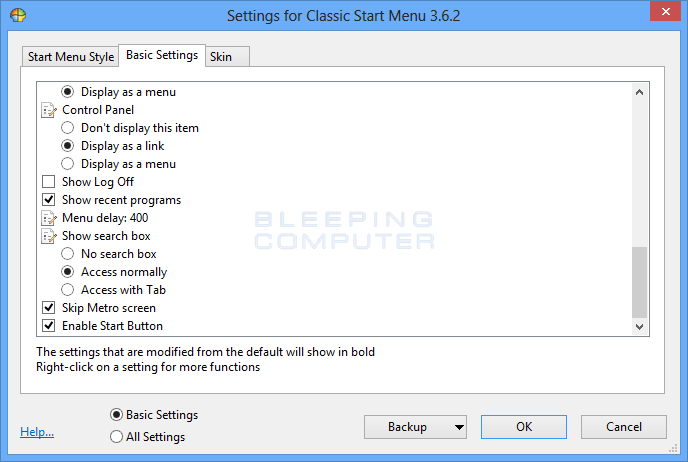The width and height of the screenshot is (688, 462).
Task: Select the 'Menu delay: 400' setting
Action: 105,218
